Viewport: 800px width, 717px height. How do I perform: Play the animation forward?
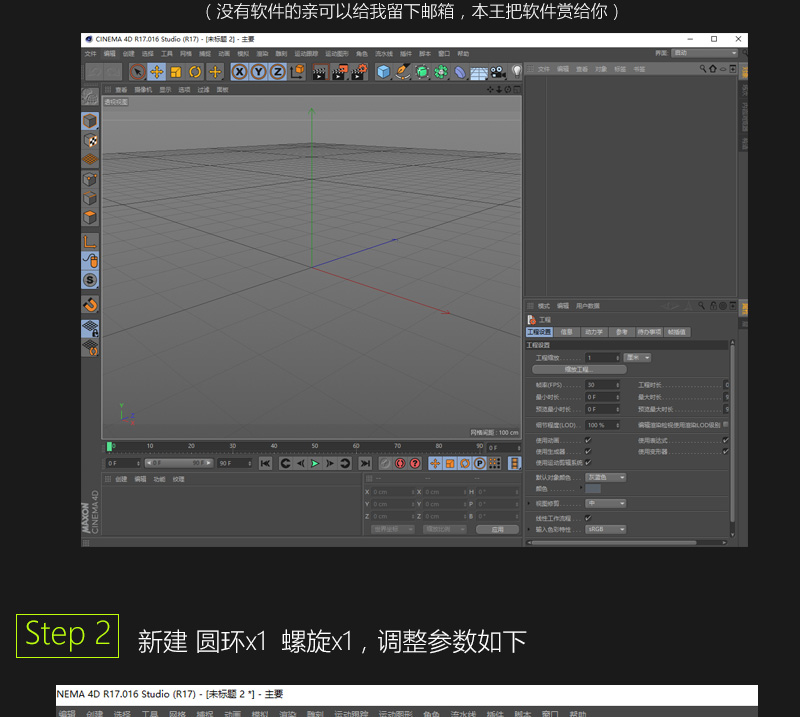(315, 463)
